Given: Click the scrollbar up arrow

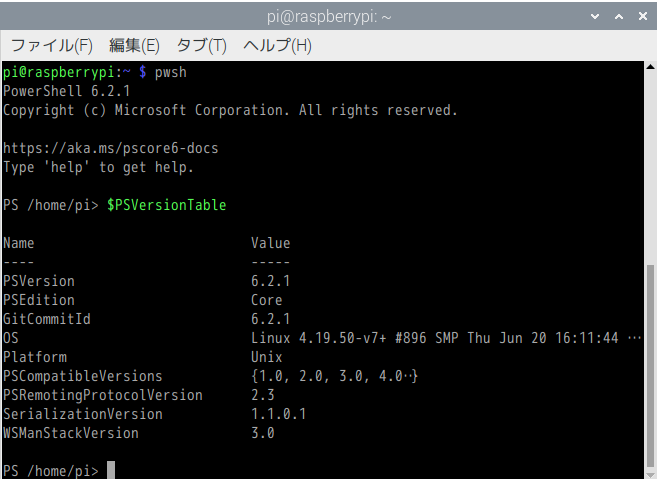Looking at the screenshot, I should tap(649, 69).
